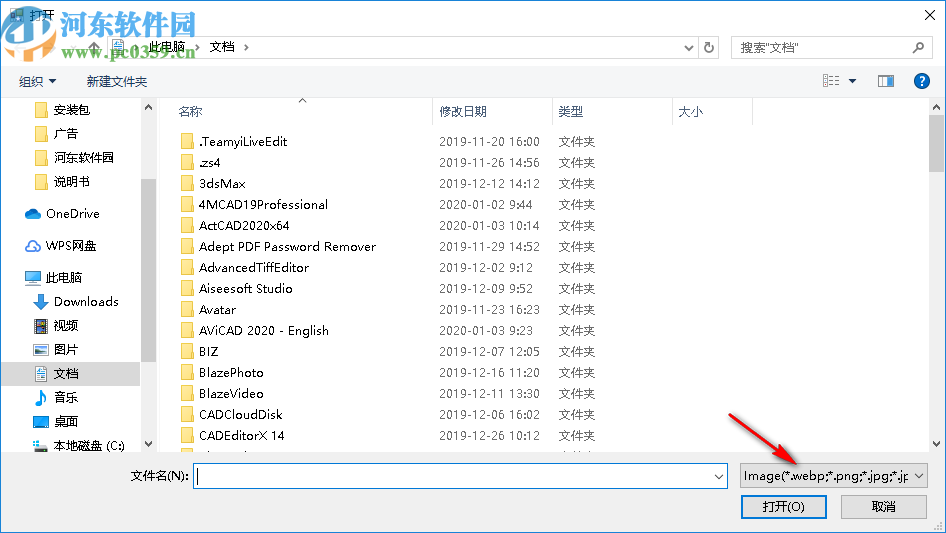Select AdvancedTiffEditor folder
946x533 pixels.
(253, 267)
